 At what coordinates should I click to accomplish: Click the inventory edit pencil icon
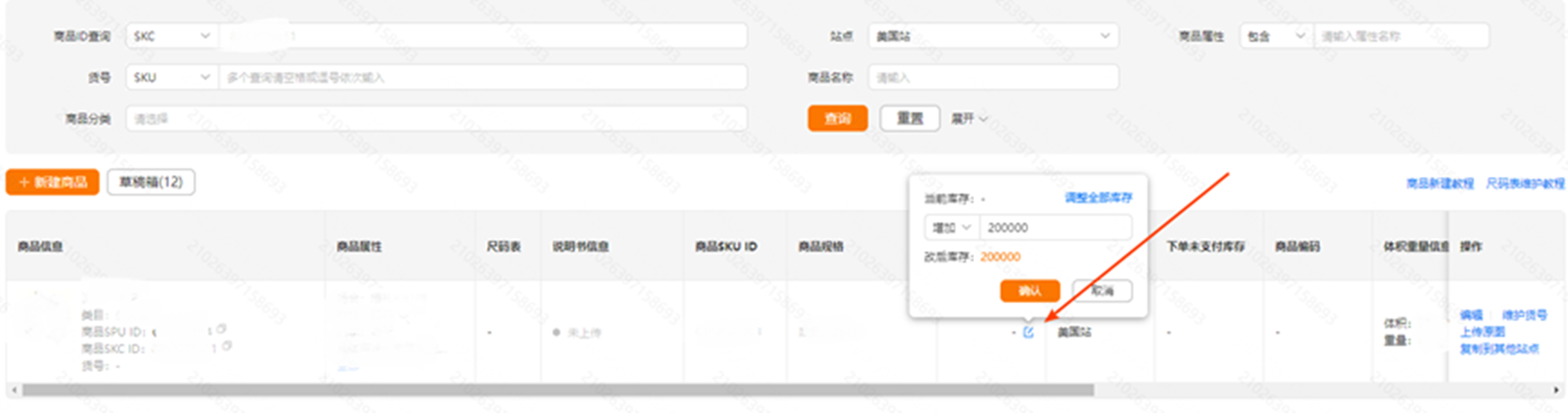pyautogui.click(x=1029, y=332)
